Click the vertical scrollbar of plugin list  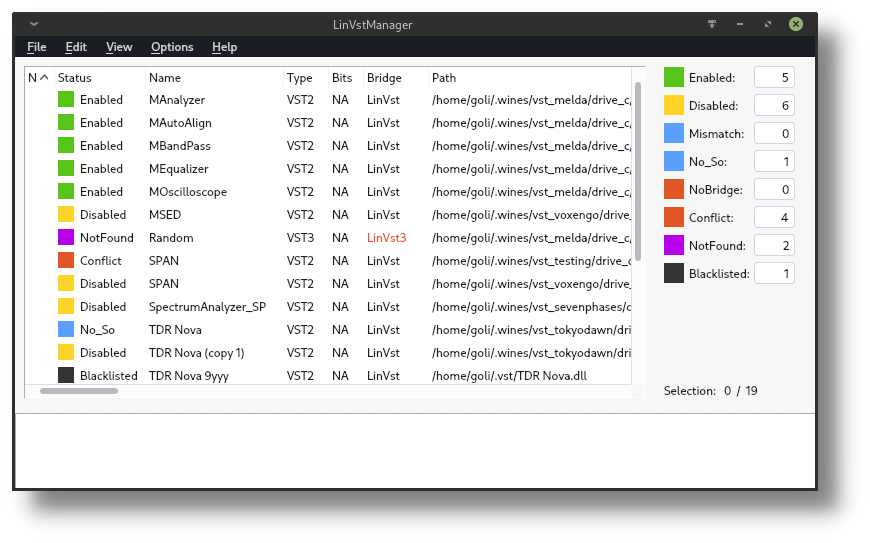coord(638,171)
